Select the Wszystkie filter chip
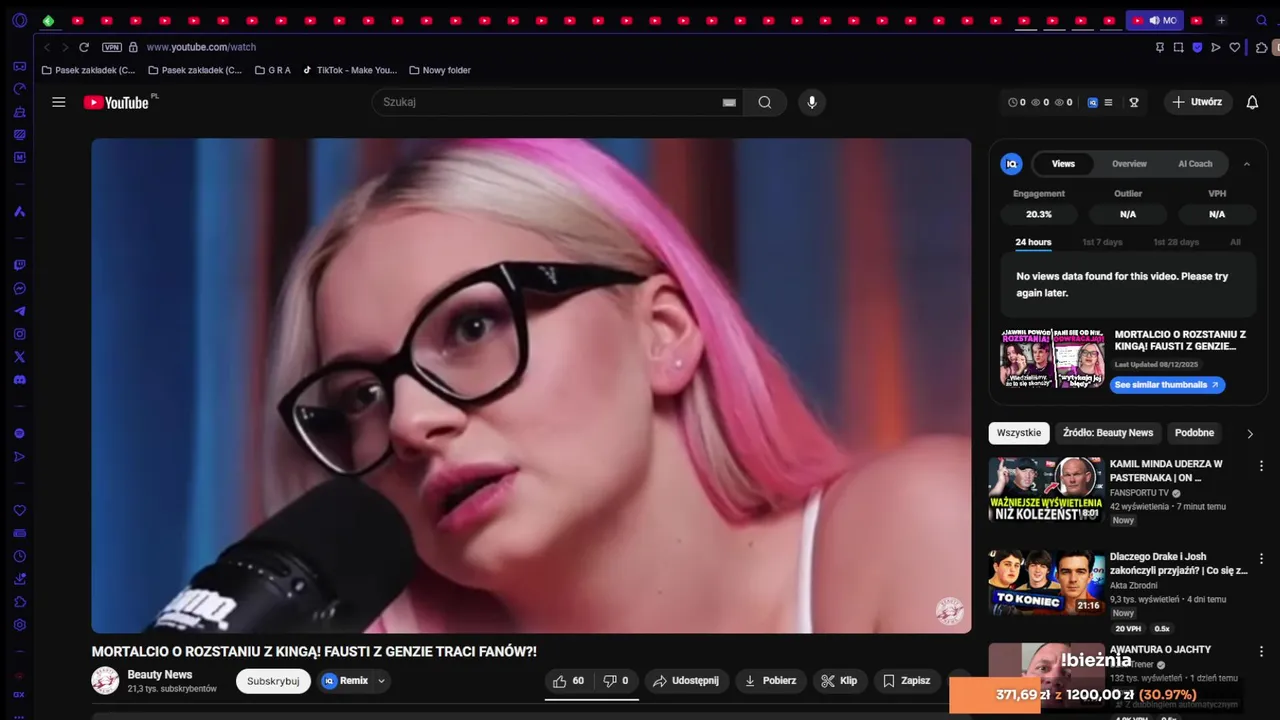Screen dimensions: 1280x720 tap(1019, 433)
